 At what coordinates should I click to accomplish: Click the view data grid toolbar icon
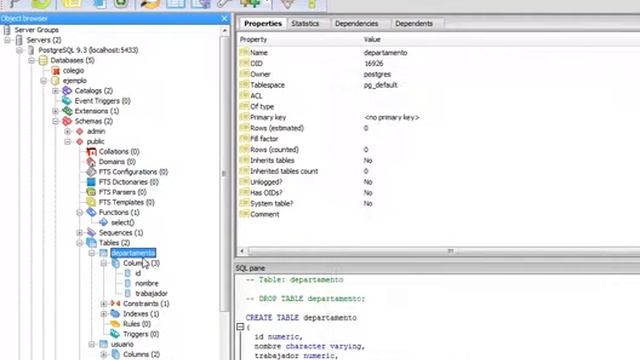pos(176,4)
